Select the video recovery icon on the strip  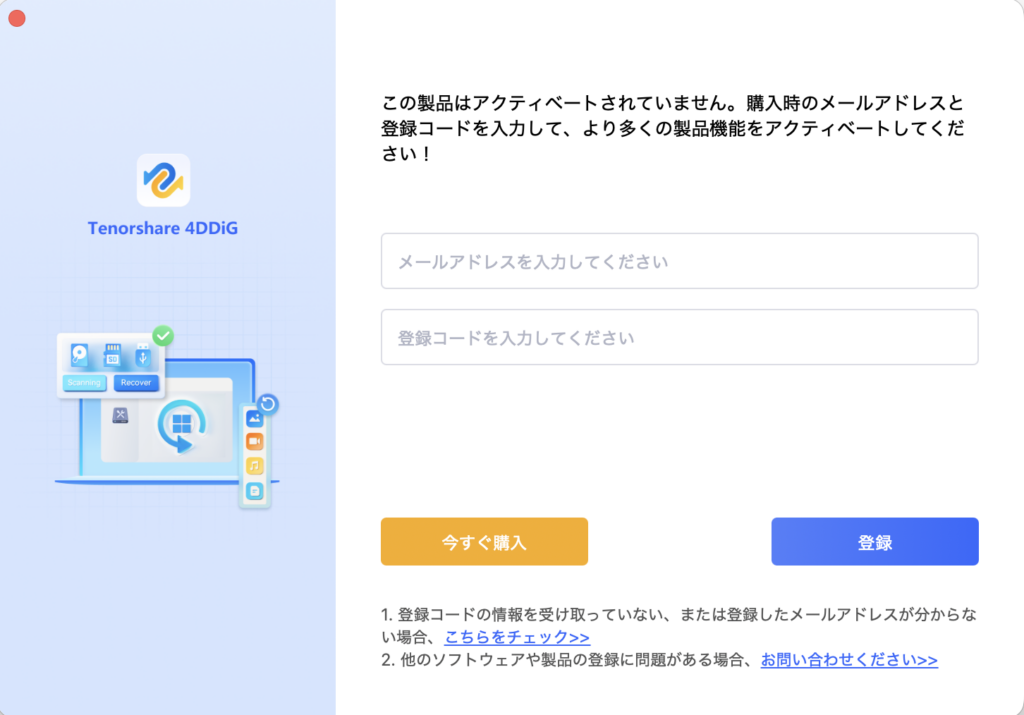pyautogui.click(x=255, y=441)
